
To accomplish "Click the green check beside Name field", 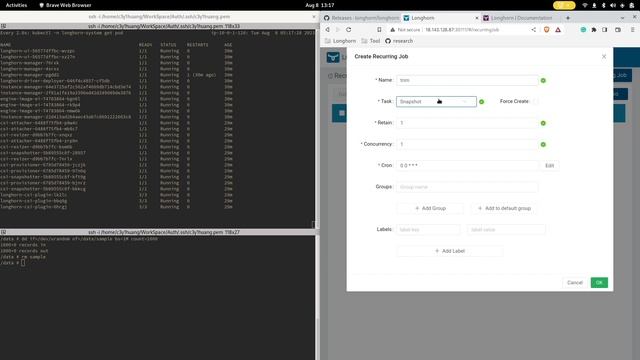I will pyautogui.click(x=543, y=80).
